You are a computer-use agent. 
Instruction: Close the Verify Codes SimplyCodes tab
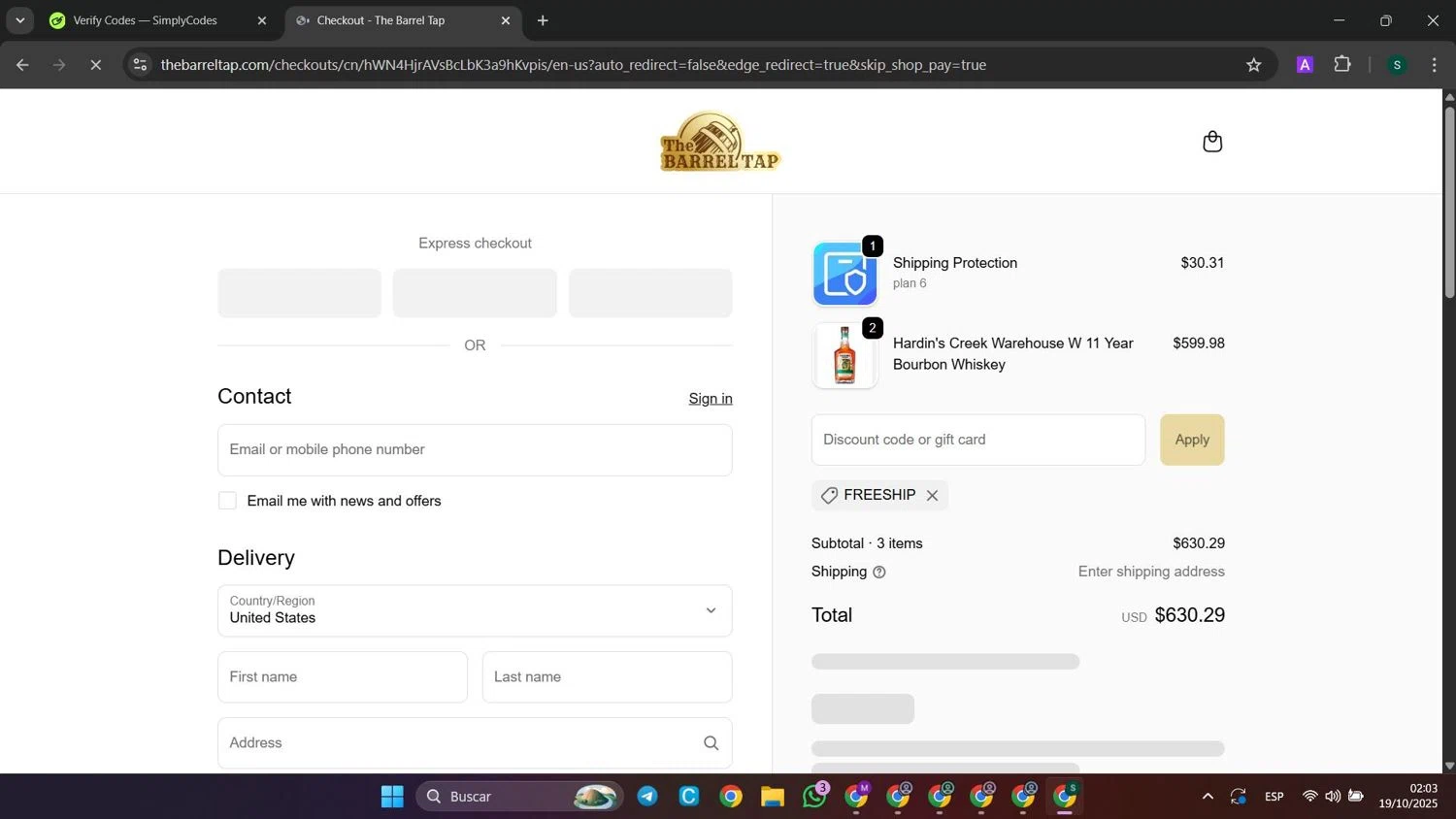261,20
